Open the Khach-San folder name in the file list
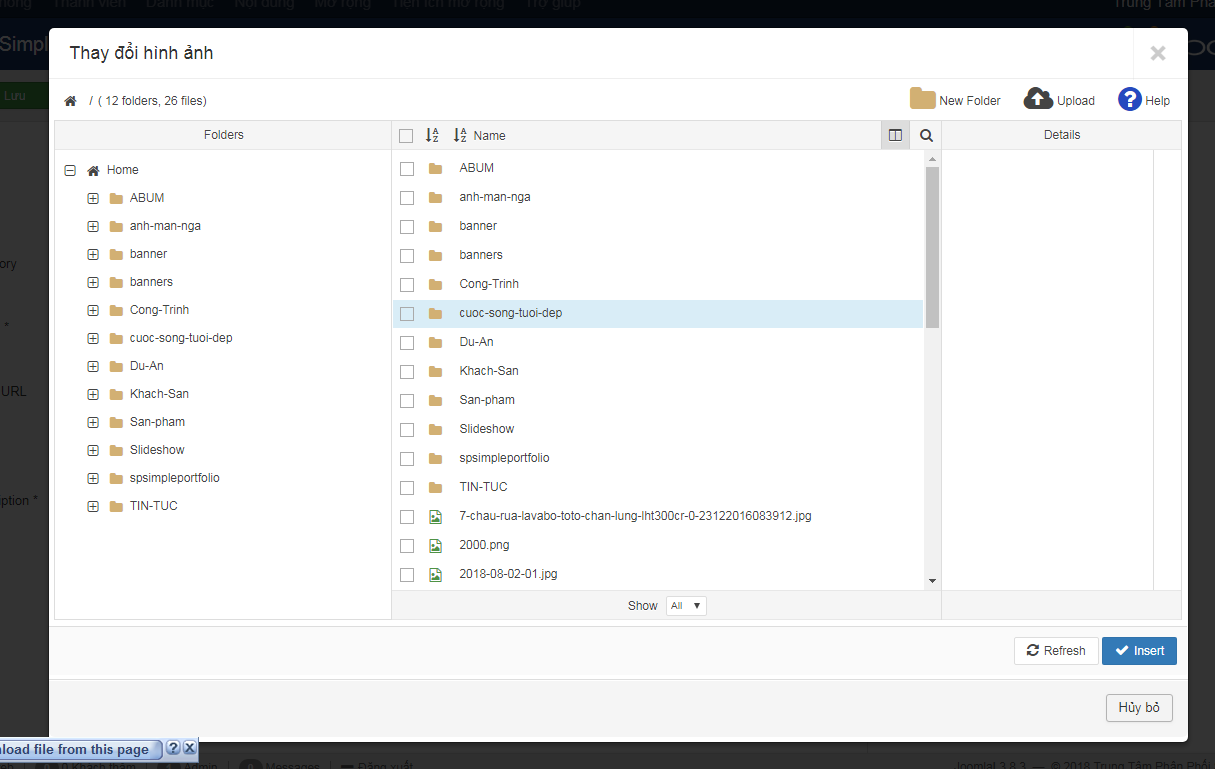The image size is (1215, 769). point(489,371)
